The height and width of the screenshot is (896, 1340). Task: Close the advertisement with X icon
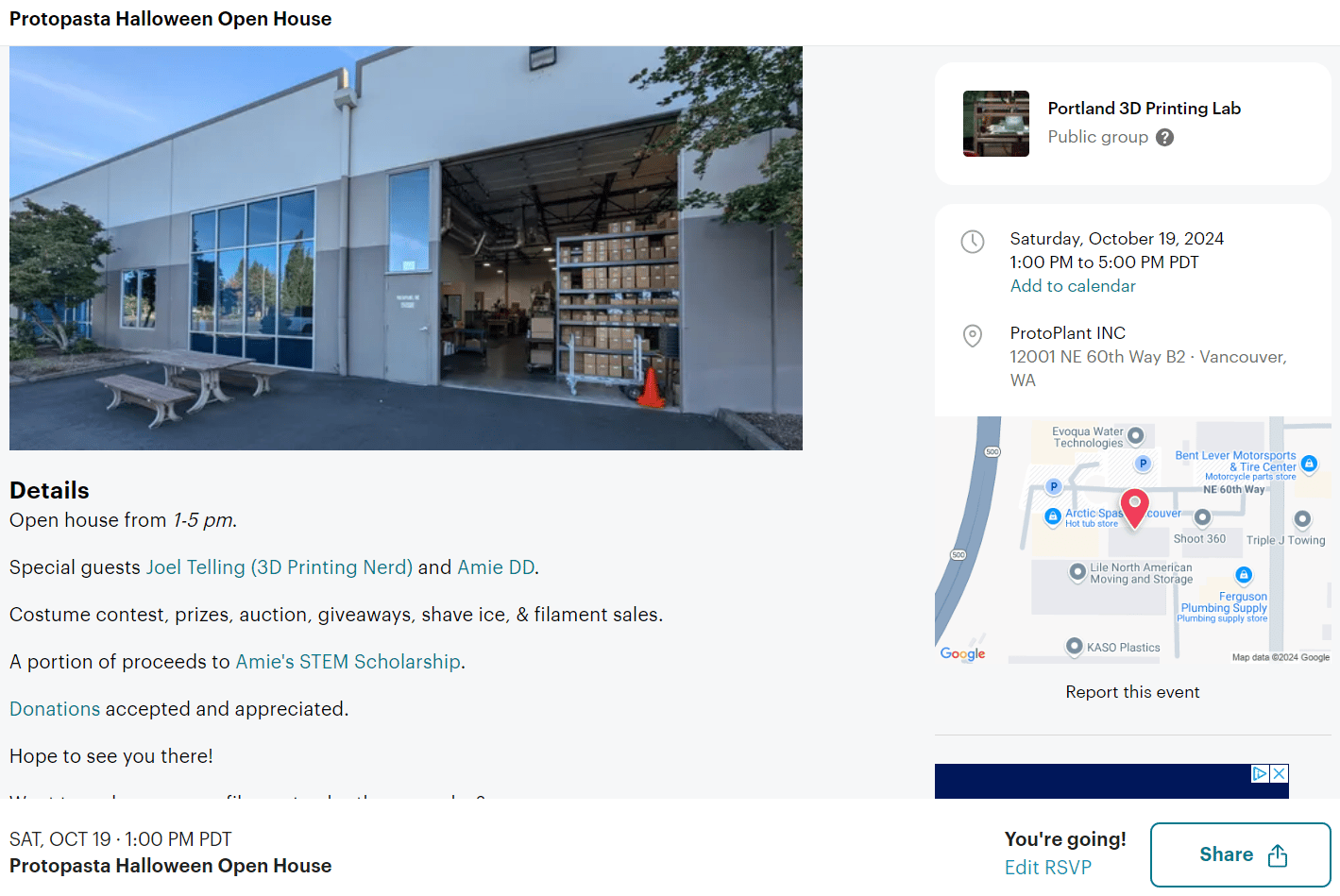coord(1279,773)
